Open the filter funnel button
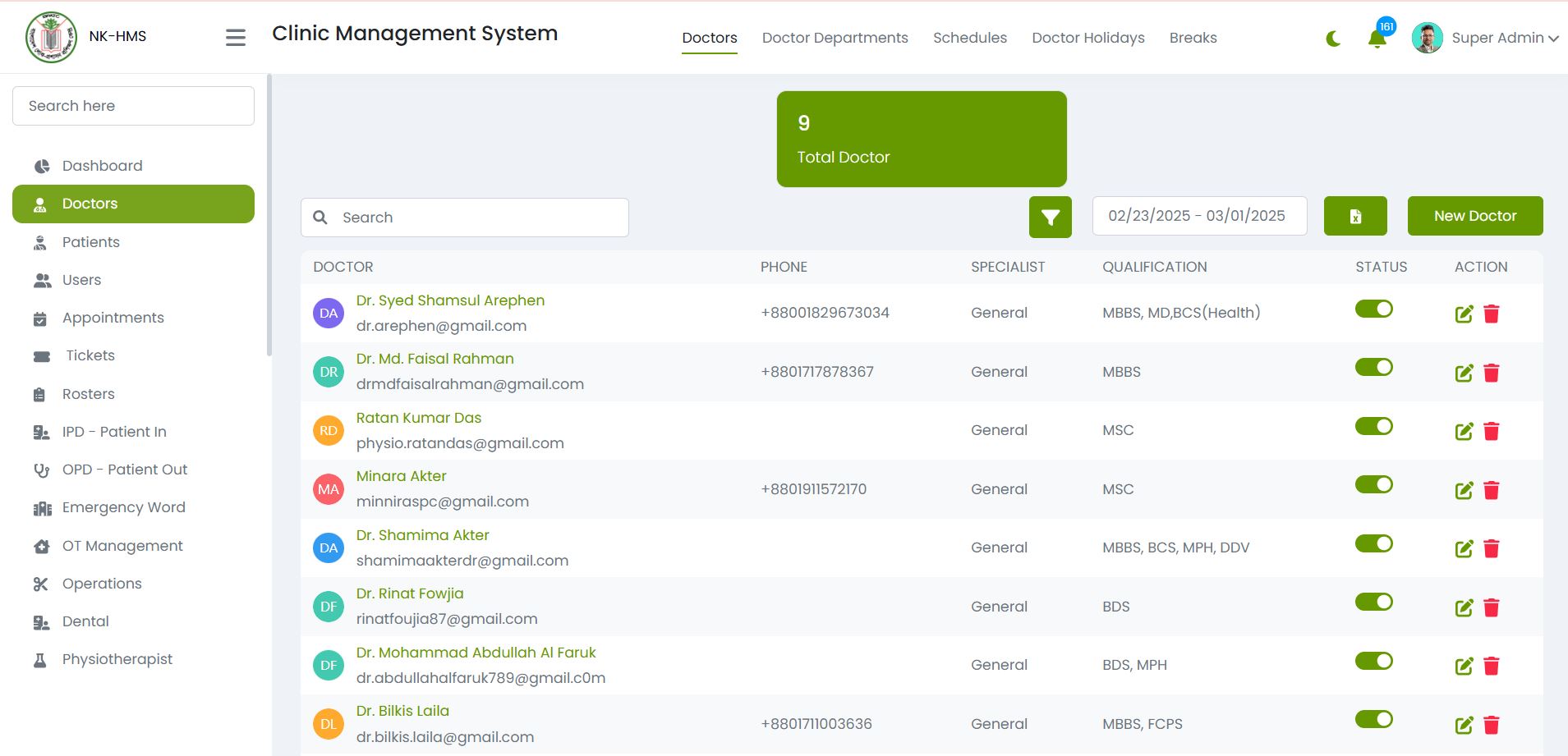Screen dimensions: 1568x756 (x=1051, y=218)
